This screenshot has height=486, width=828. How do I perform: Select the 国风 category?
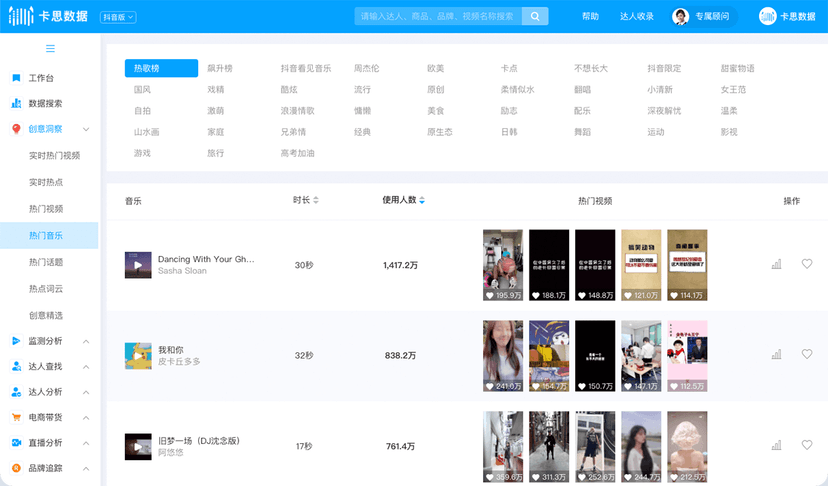click(142, 89)
